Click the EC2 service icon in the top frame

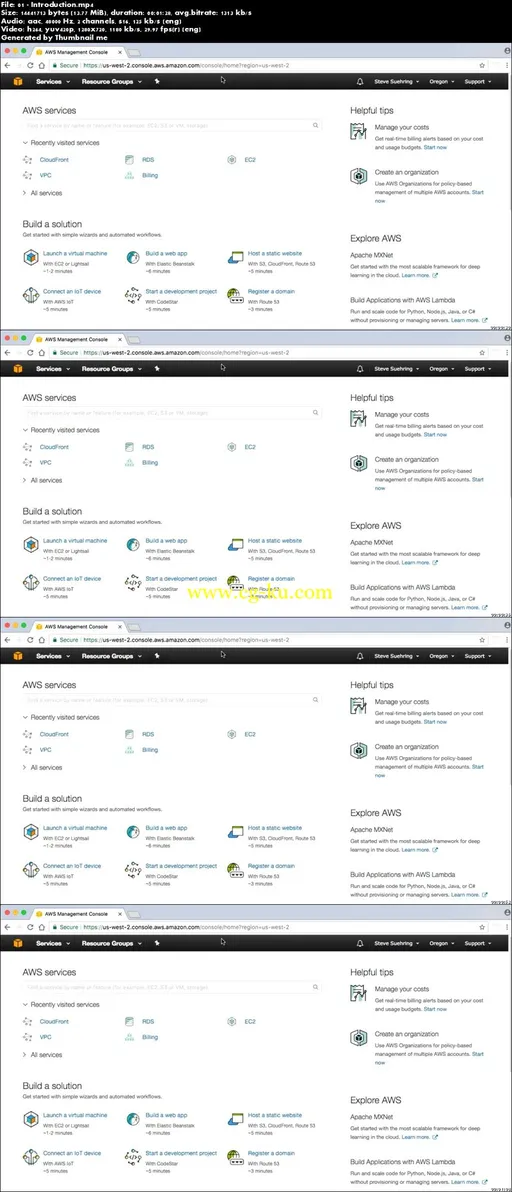tap(232, 160)
